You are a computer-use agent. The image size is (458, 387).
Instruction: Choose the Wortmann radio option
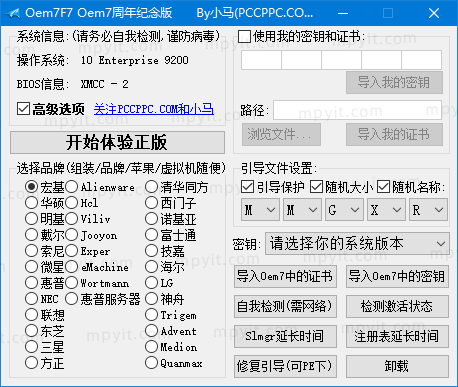[x=71, y=283]
